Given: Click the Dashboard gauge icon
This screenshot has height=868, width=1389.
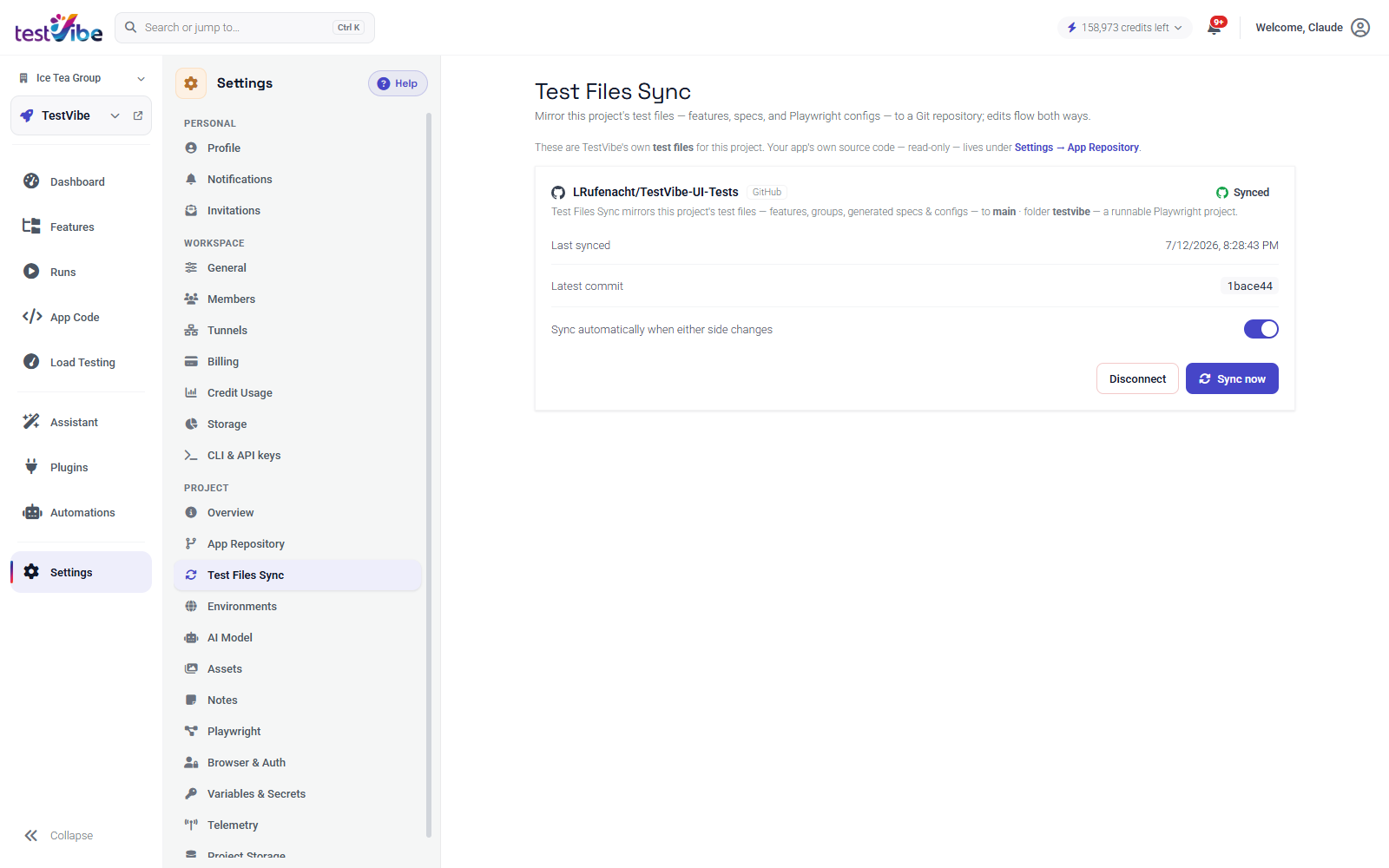Looking at the screenshot, I should [x=31, y=181].
